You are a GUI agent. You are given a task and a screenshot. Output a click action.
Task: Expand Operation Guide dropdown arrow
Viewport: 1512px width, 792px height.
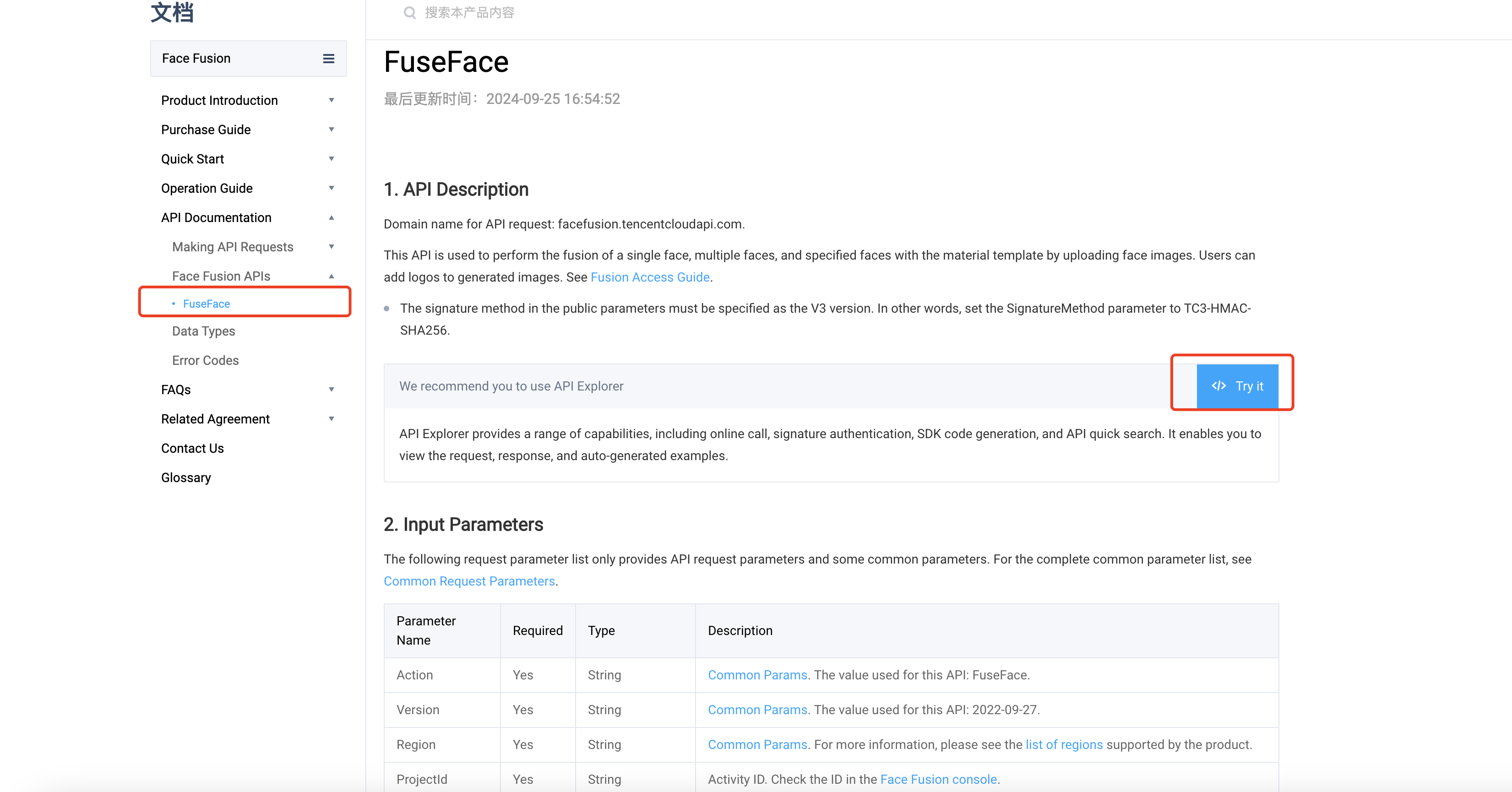tap(331, 188)
